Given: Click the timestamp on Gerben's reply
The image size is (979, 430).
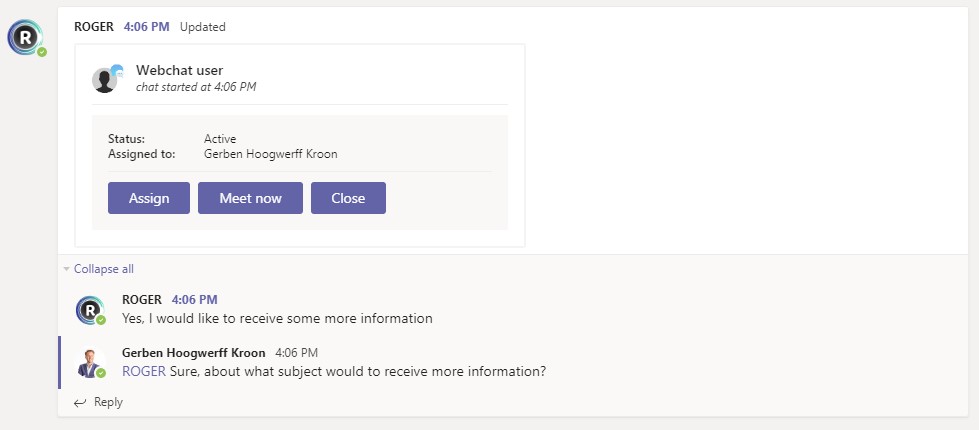Looking at the screenshot, I should (296, 353).
